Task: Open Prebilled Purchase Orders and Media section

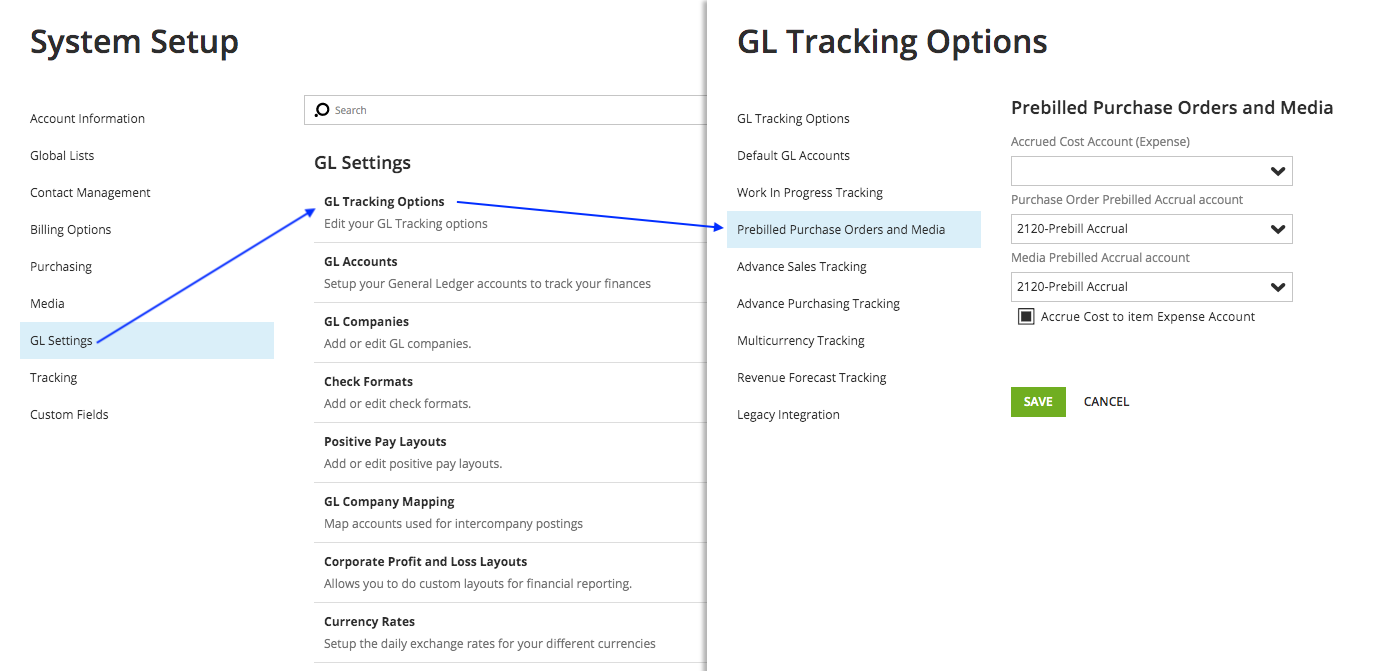Action: click(854, 229)
